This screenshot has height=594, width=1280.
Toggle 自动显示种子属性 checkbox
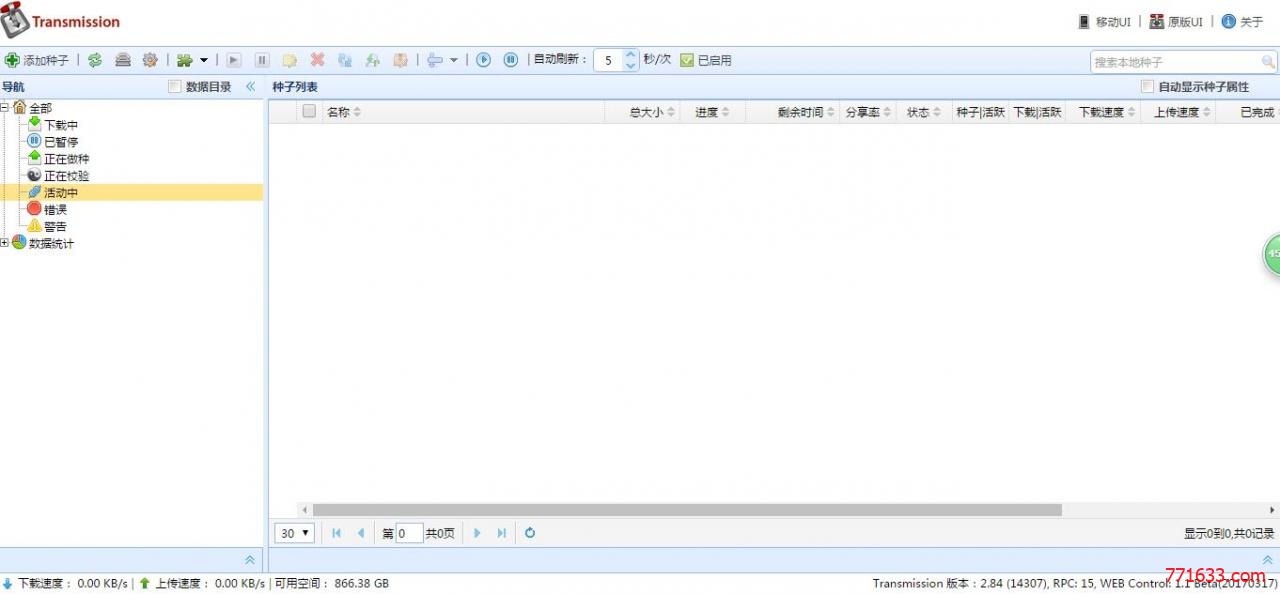click(x=1148, y=87)
